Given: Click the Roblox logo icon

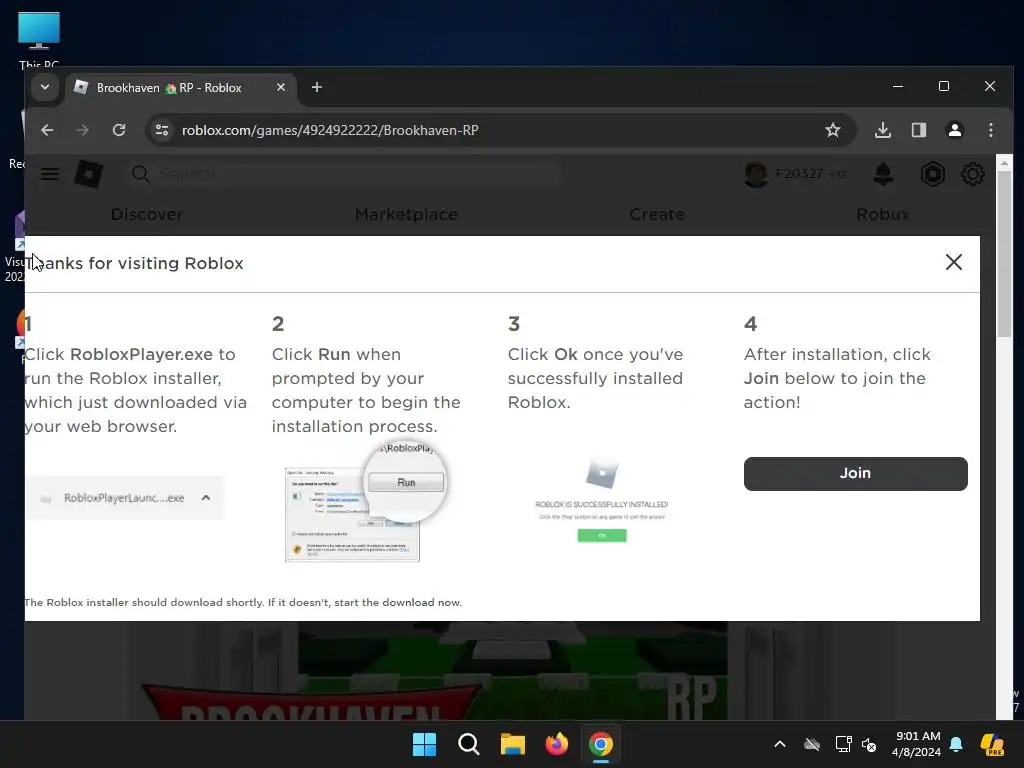Looking at the screenshot, I should click(89, 174).
